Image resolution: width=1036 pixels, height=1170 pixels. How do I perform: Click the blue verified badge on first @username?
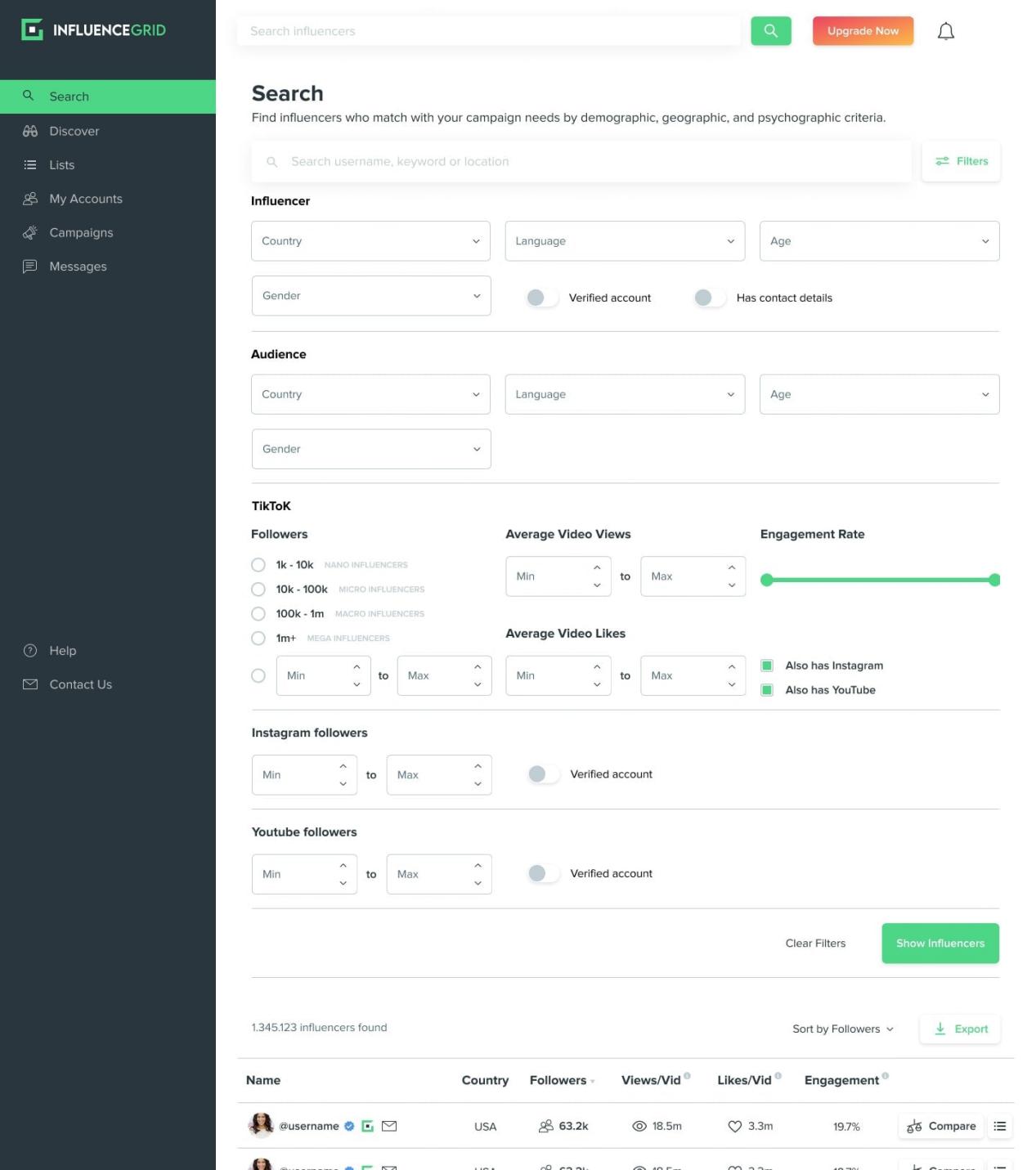(x=349, y=1126)
